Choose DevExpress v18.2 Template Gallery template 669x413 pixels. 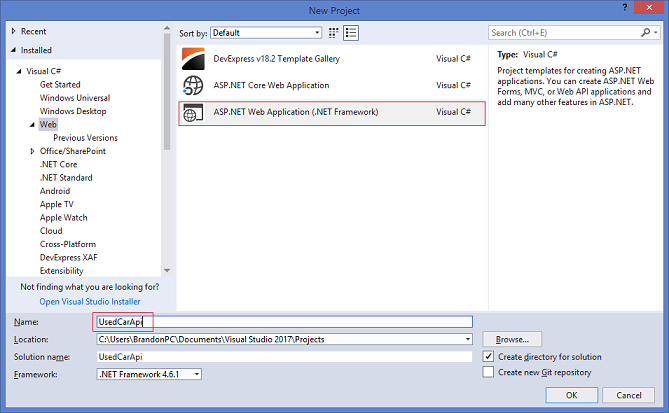click(x=332, y=58)
